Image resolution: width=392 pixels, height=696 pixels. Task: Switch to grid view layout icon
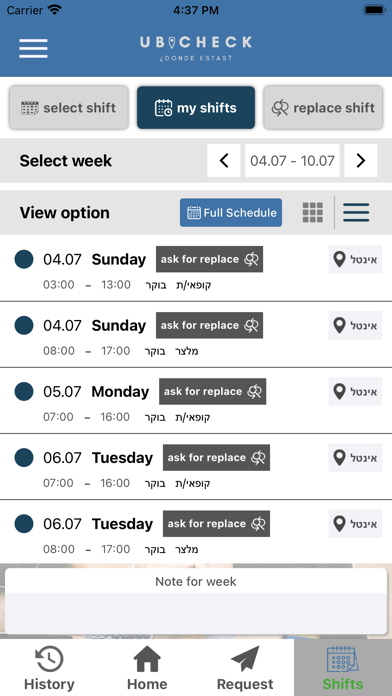313,213
